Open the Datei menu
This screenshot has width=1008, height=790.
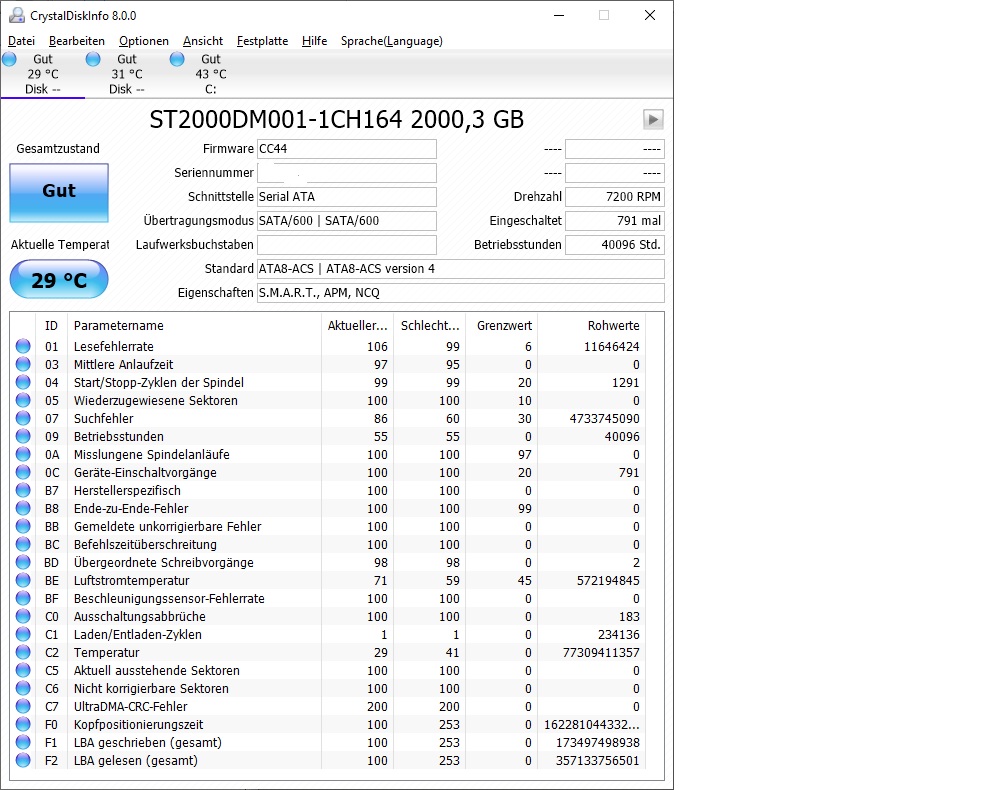pos(21,41)
